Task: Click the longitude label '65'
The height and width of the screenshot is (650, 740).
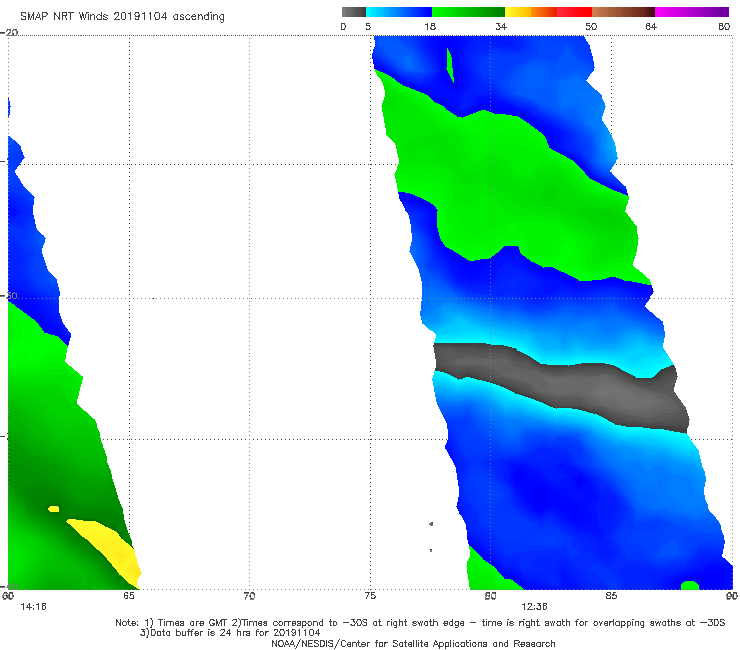Action: tap(129, 596)
